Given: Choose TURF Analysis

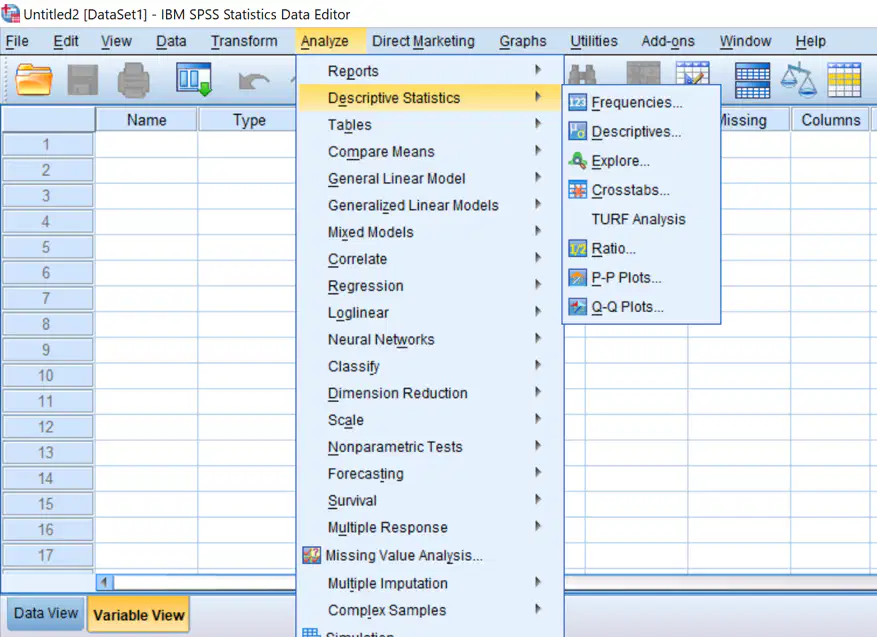Looking at the screenshot, I should 641,219.
